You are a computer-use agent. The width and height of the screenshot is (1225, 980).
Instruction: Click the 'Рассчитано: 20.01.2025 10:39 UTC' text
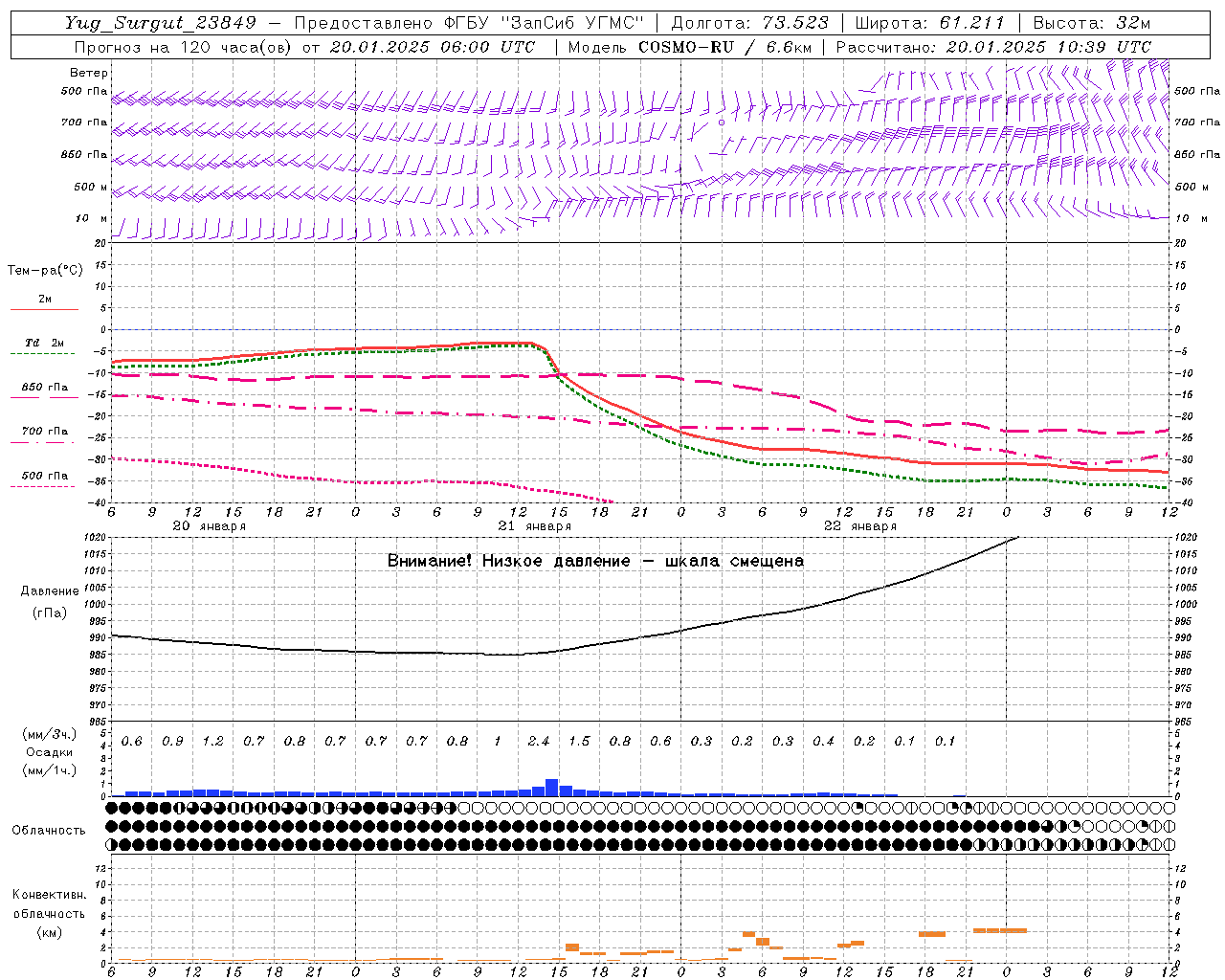click(x=993, y=46)
